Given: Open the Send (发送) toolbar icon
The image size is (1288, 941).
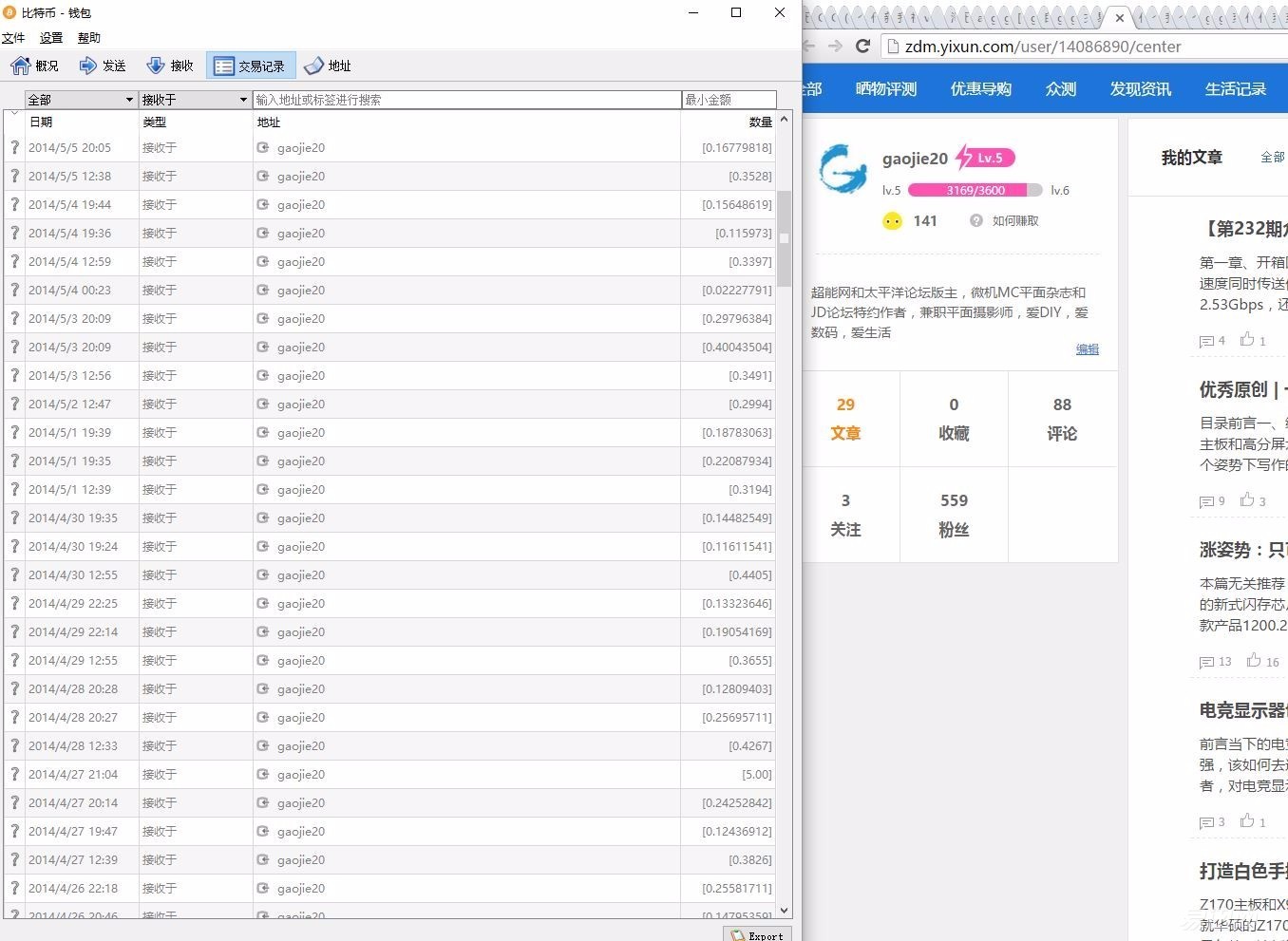Looking at the screenshot, I should point(88,66).
